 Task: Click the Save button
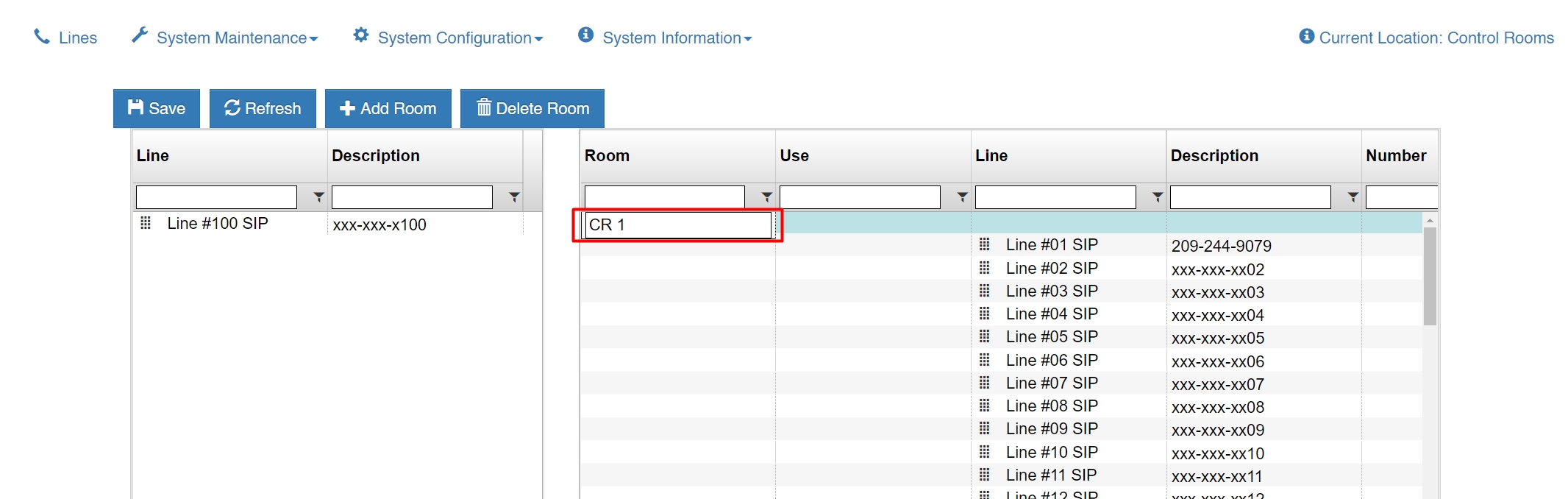coord(157,108)
